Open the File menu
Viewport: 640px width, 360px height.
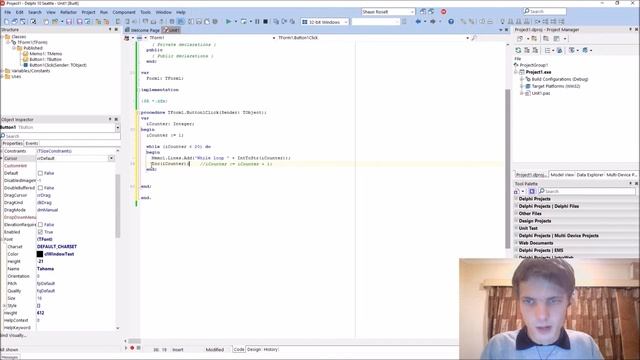pos(7,12)
